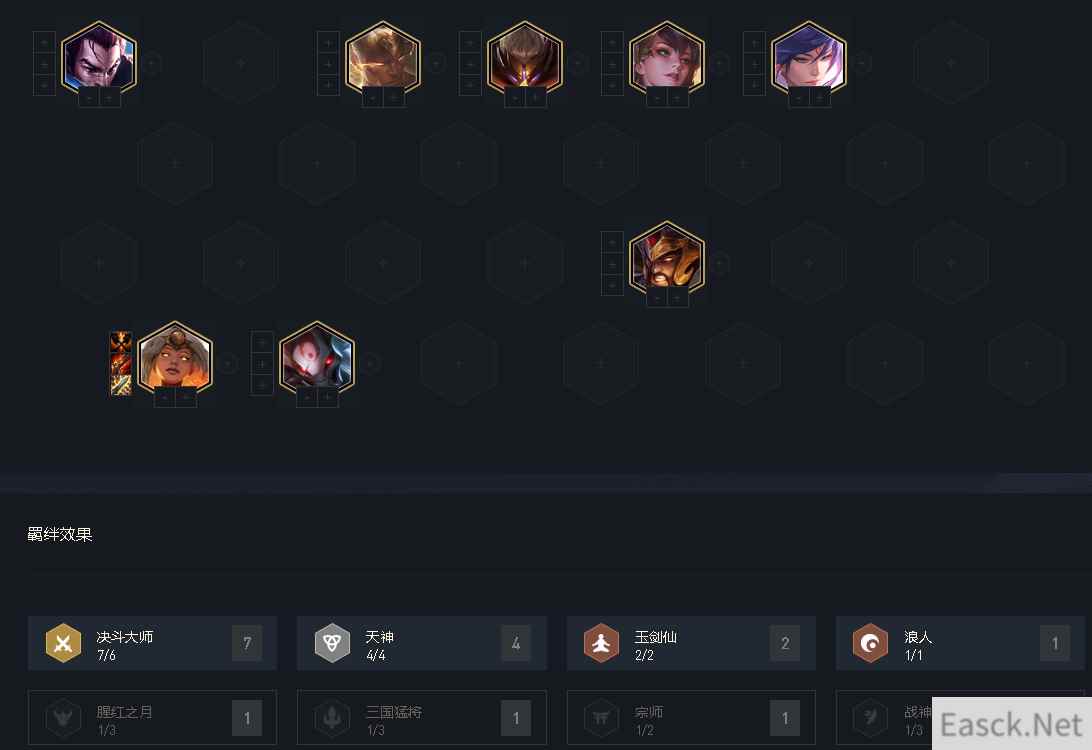
Task: Click the red-eyed hooded champion portrait
Action: (317, 358)
